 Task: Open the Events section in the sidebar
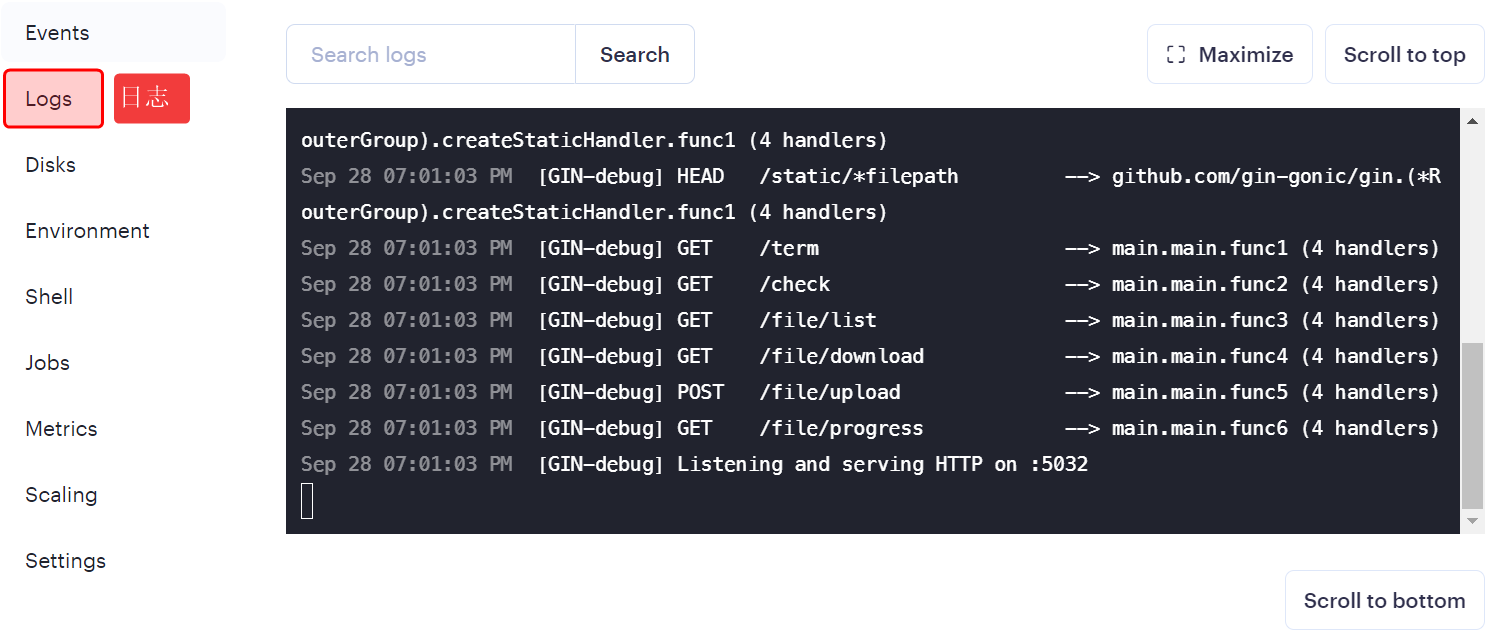57,33
